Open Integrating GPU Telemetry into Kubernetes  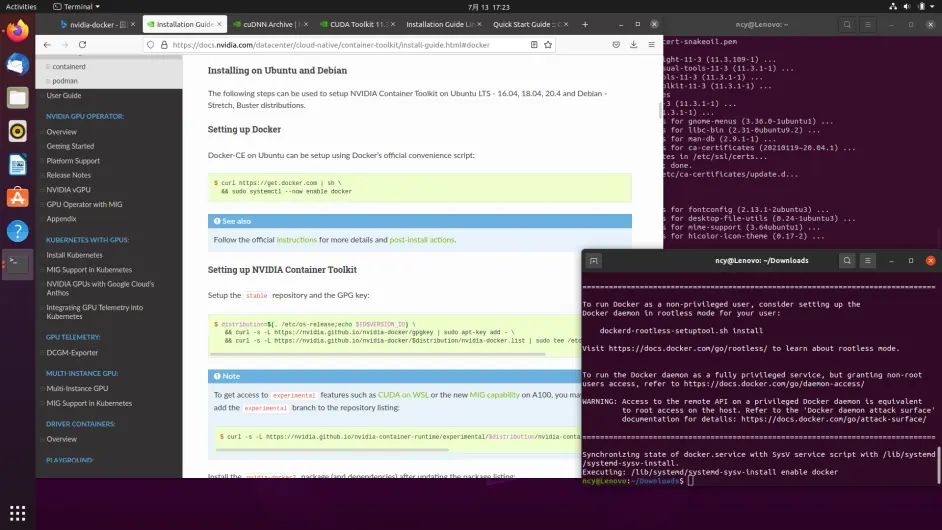(x=95, y=312)
